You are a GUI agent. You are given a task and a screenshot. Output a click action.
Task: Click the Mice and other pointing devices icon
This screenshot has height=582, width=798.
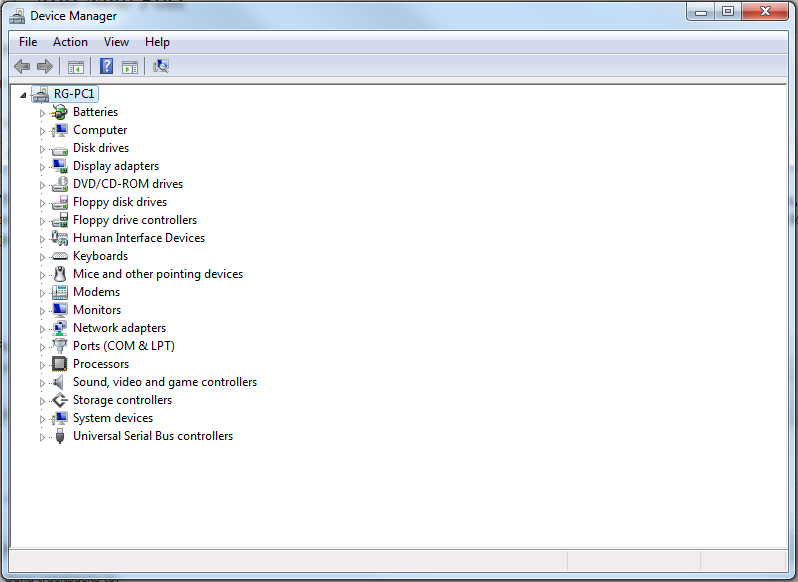(60, 274)
